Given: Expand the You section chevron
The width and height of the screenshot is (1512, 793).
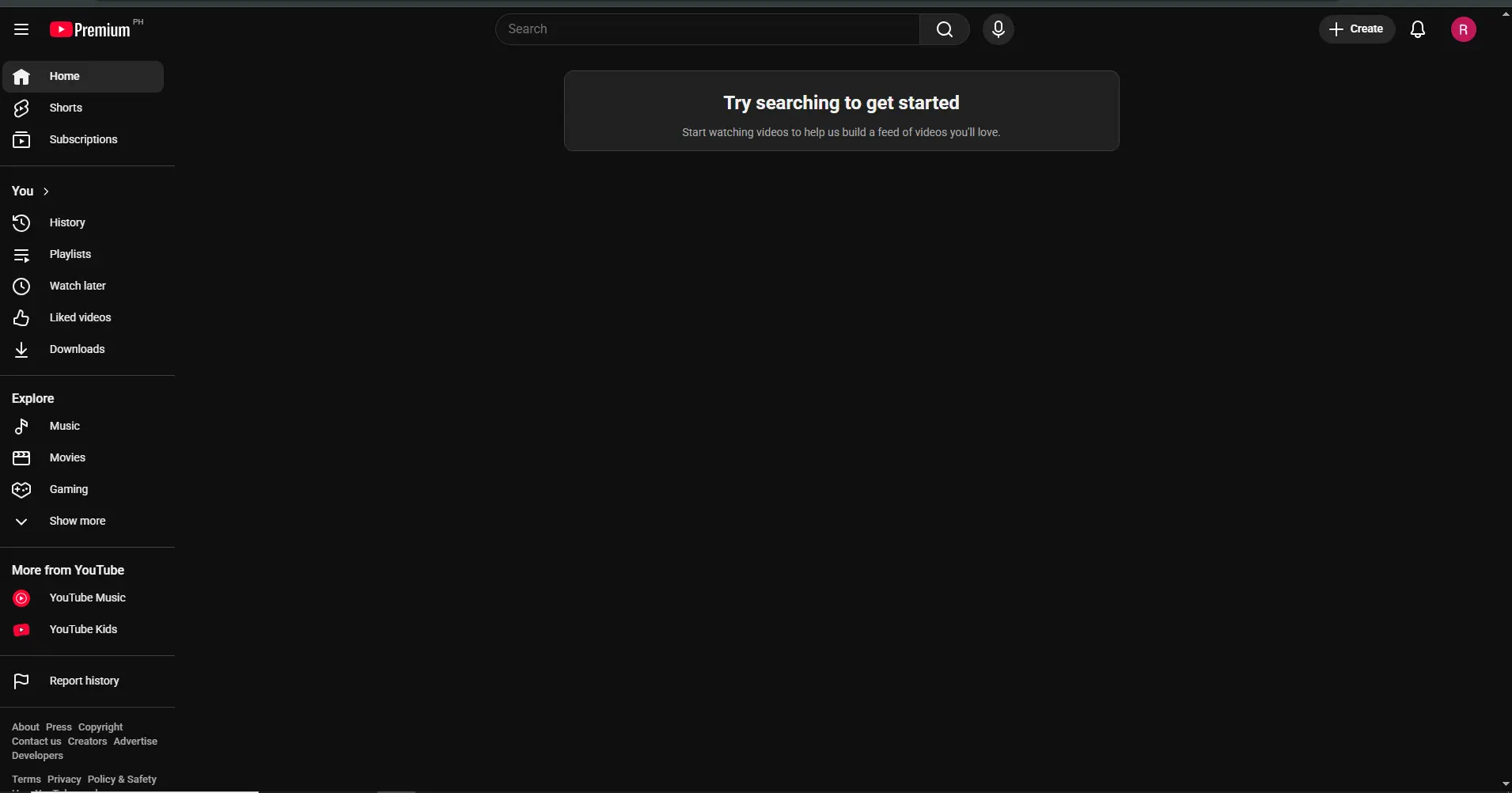Looking at the screenshot, I should click(x=46, y=192).
